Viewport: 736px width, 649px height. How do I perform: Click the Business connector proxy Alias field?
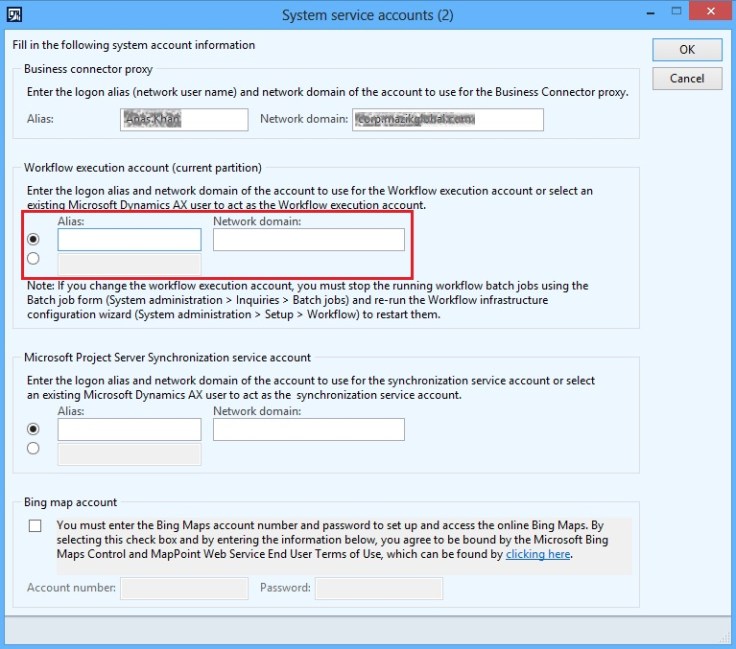pos(187,119)
